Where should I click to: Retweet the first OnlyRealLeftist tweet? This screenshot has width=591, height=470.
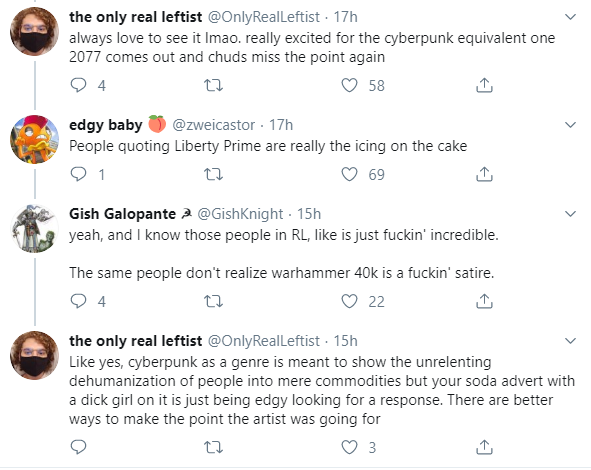coord(213,85)
